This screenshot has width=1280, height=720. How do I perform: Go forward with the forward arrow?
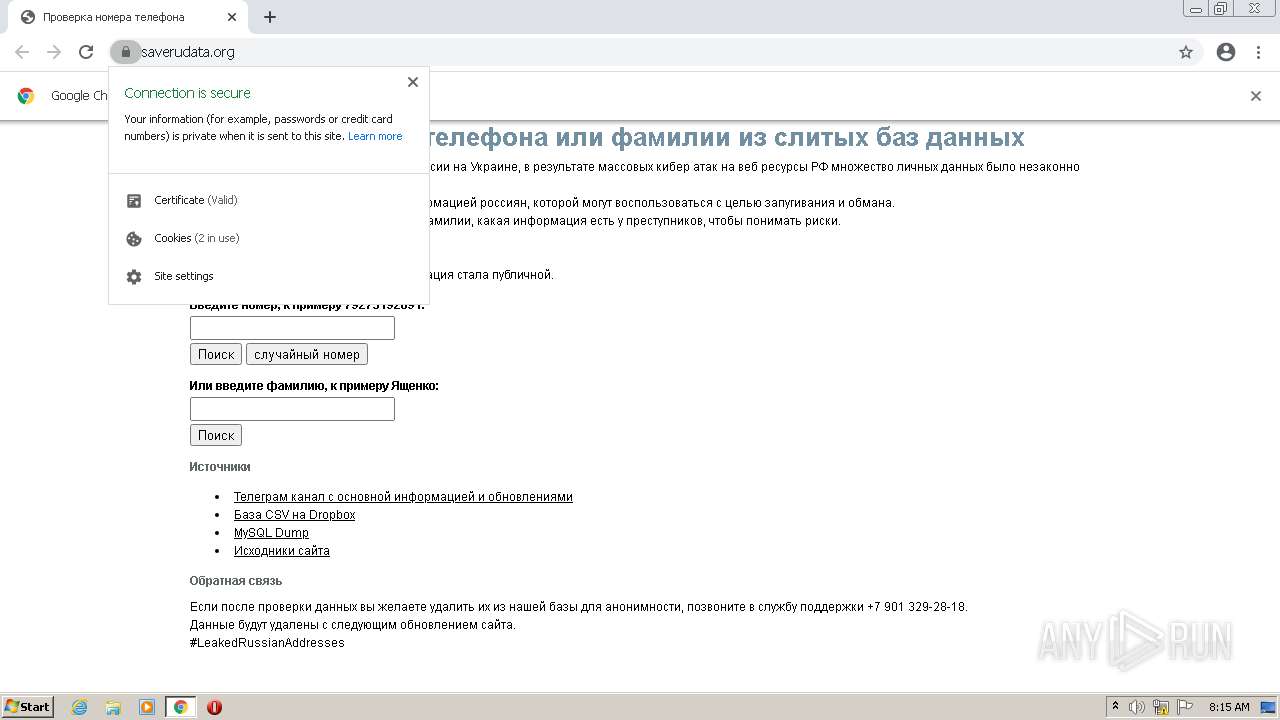pos(54,52)
